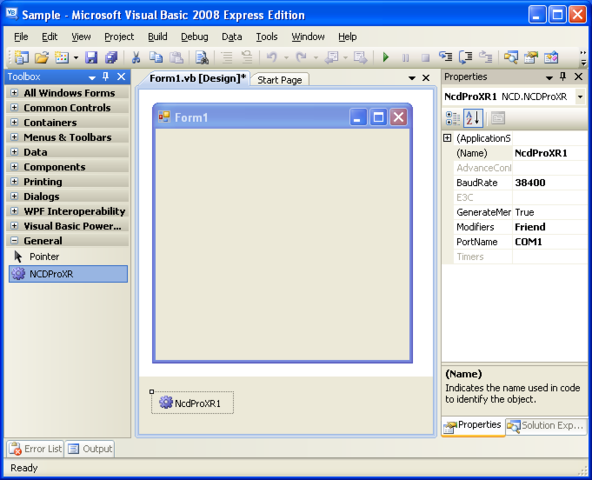
Task: Select the NCDProXR toolbox item
Action: point(68,274)
